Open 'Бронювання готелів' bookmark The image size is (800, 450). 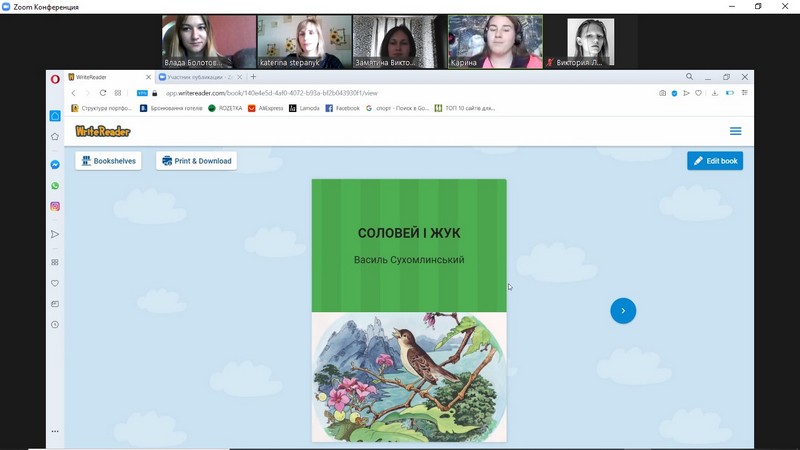point(171,108)
